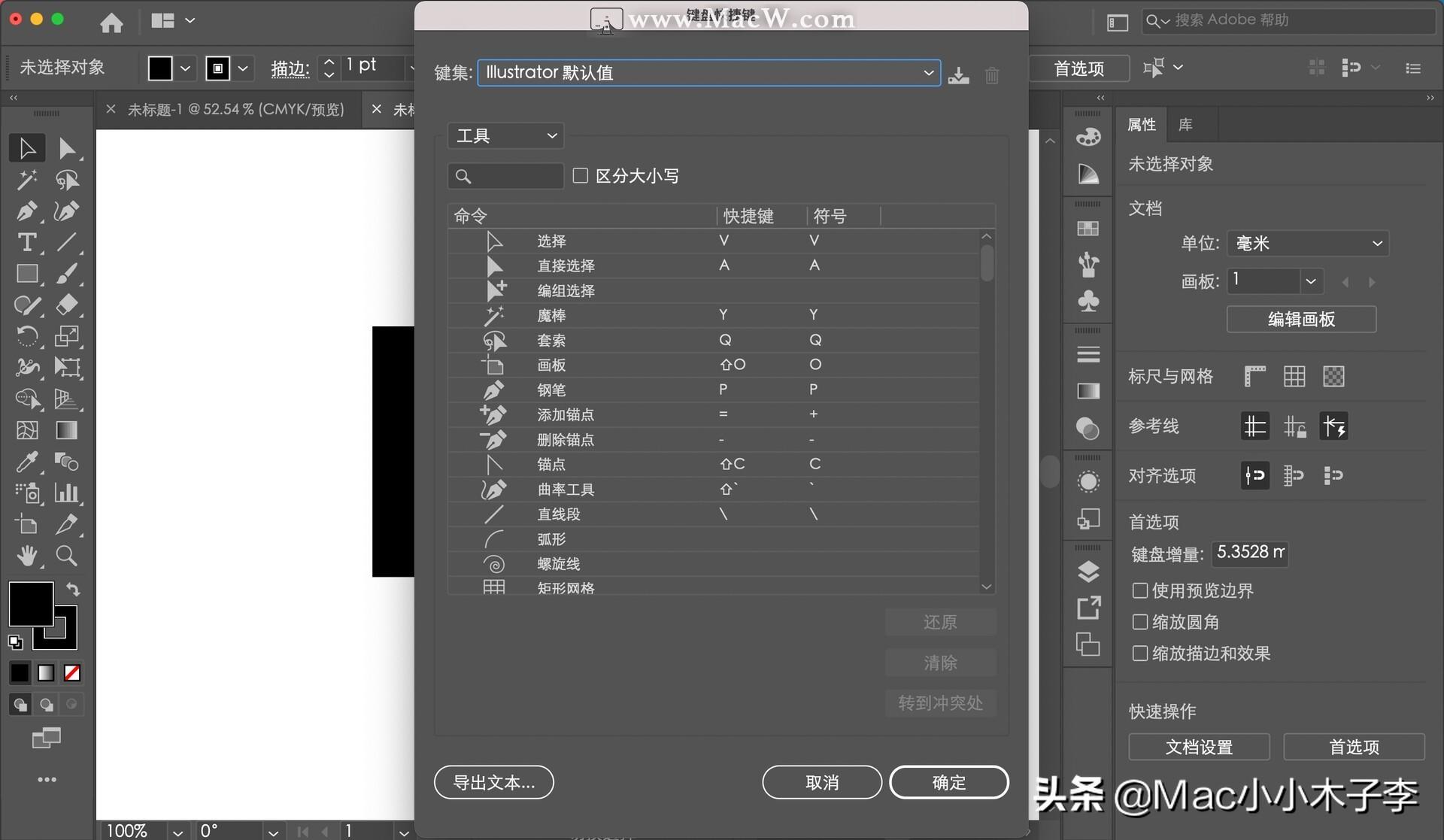
Task: Toggle show grid in 标尺与网格
Action: point(1294,376)
